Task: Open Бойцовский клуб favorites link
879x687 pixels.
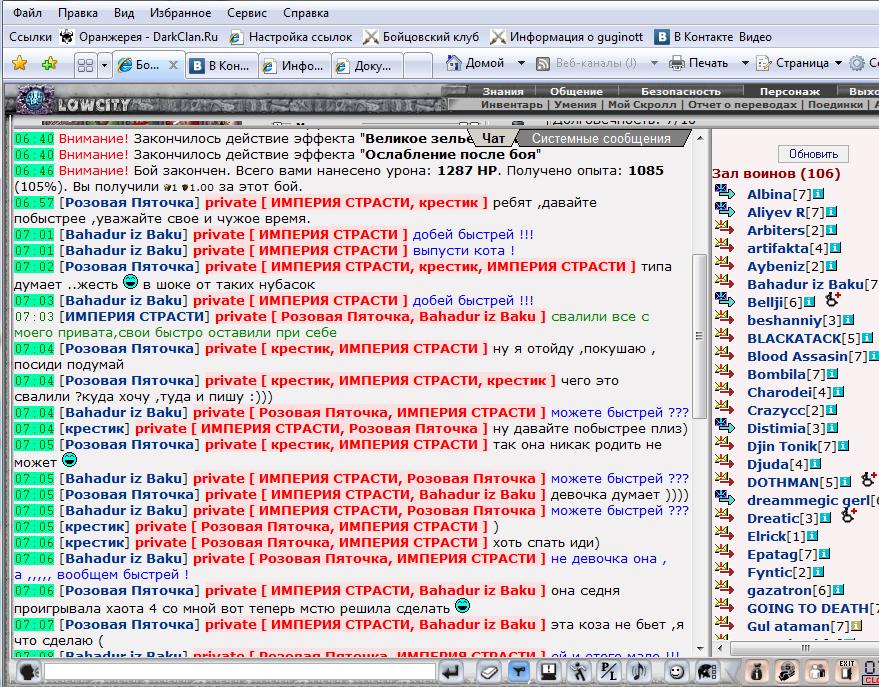Action: (421, 38)
